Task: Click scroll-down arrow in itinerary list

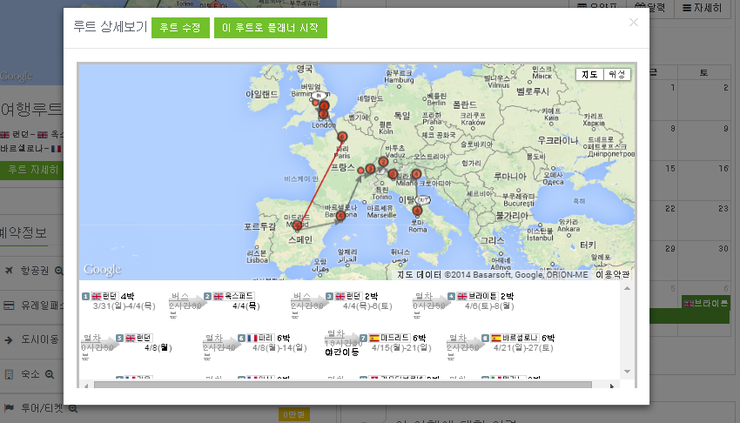Action: (627, 372)
